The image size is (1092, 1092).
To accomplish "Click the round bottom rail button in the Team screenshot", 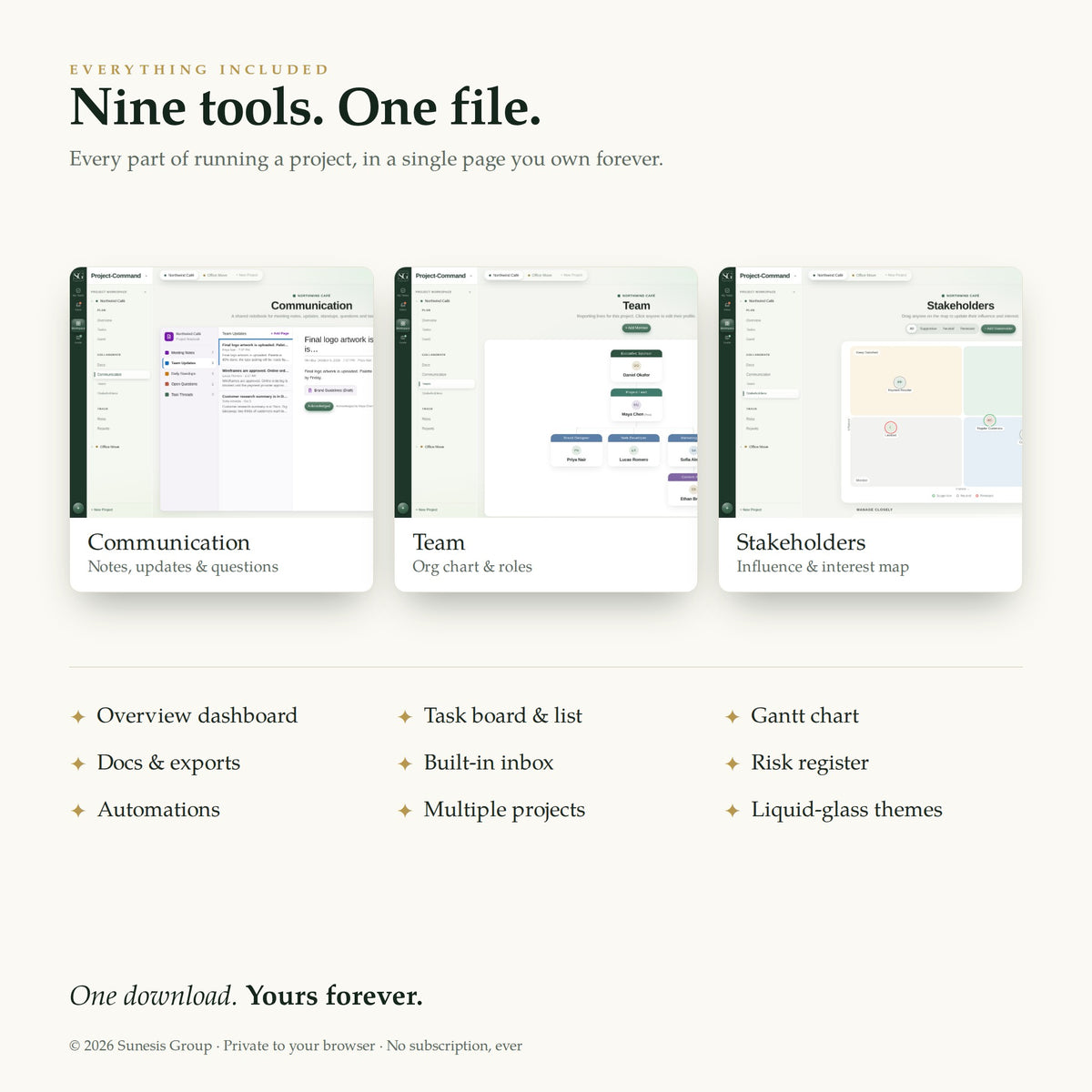I will tap(403, 508).
